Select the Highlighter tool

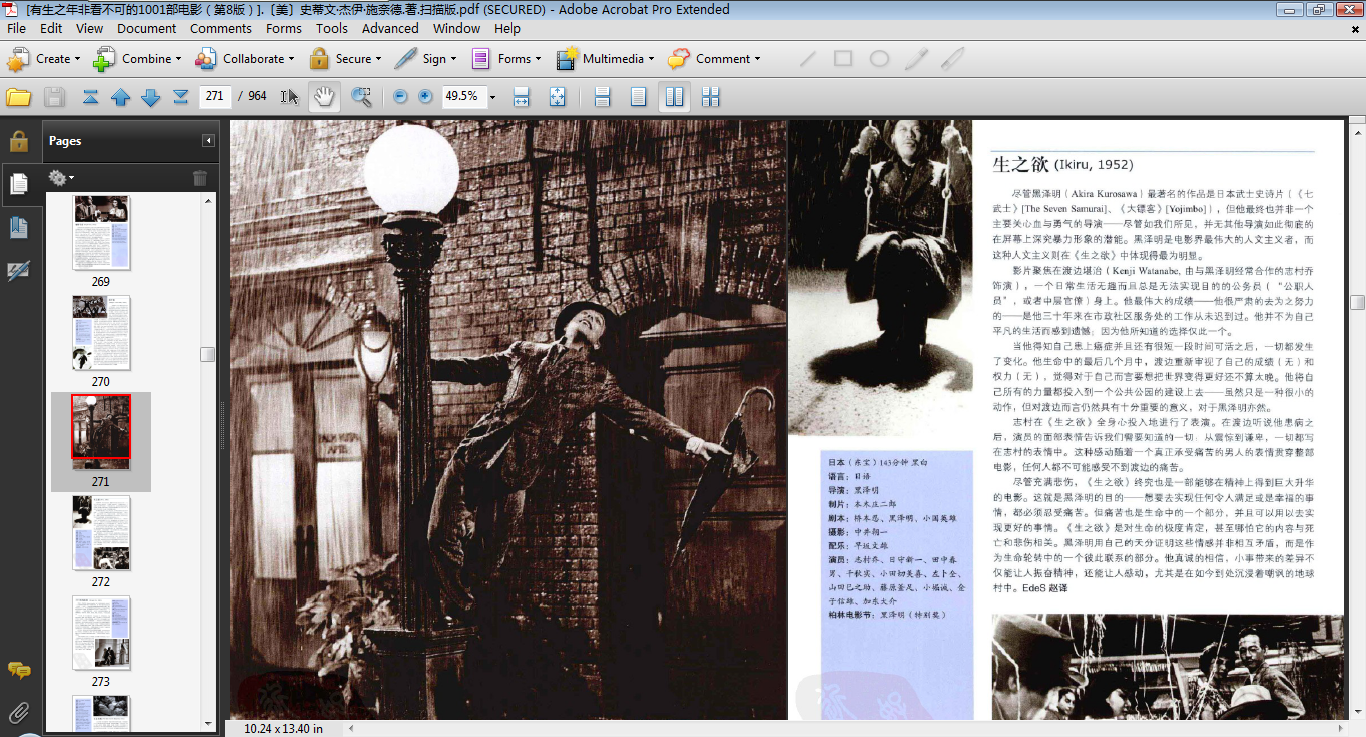(x=952, y=59)
